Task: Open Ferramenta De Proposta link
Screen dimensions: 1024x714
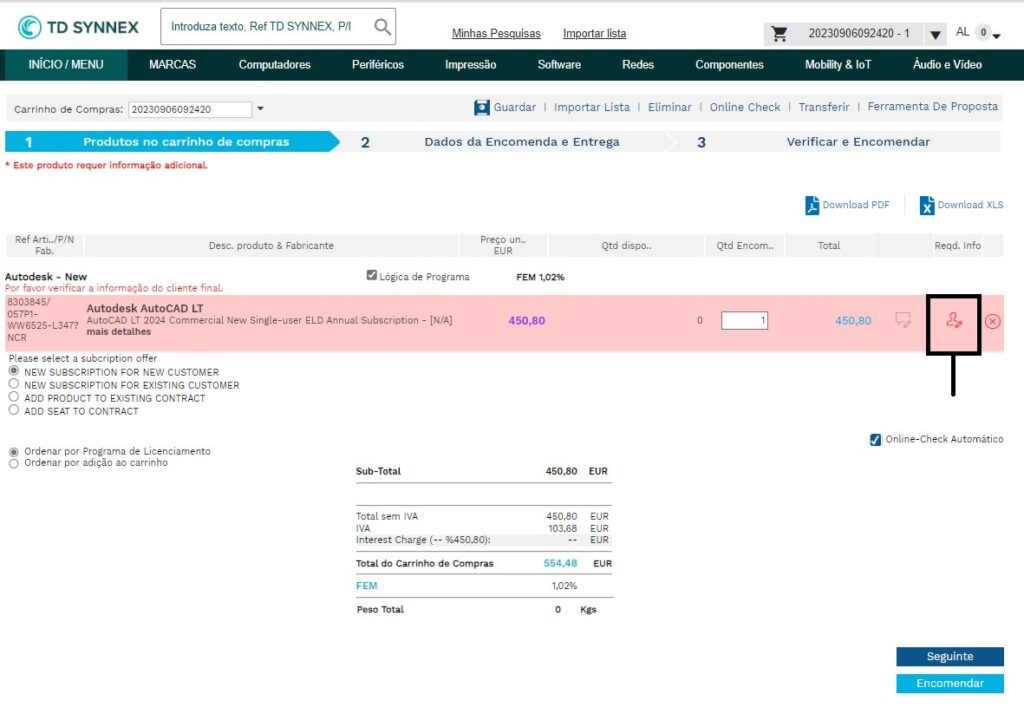Action: tap(933, 106)
